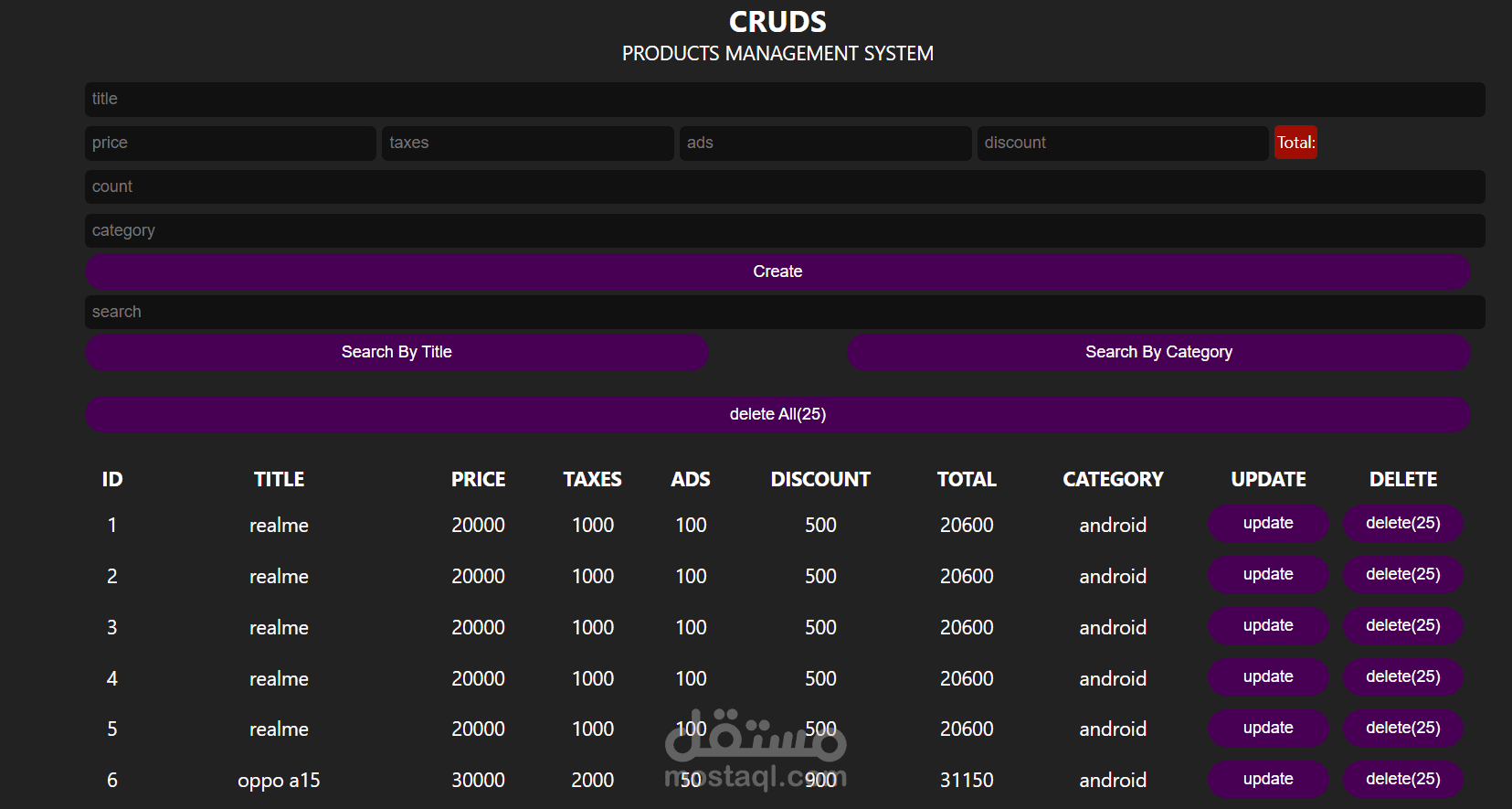Click the 31150 total cell

click(x=967, y=780)
